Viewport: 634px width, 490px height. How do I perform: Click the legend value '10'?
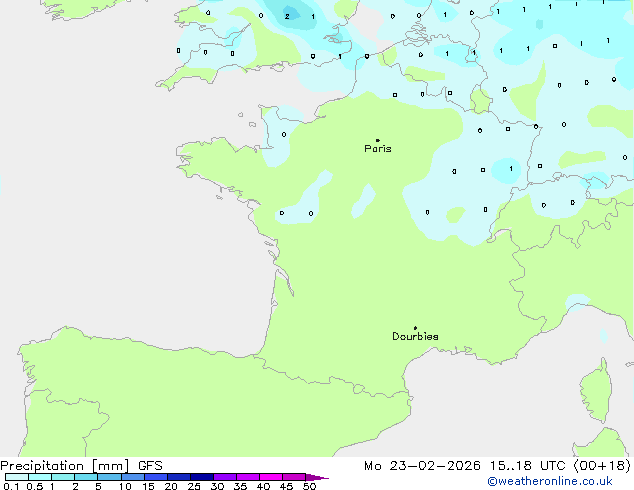click(x=125, y=486)
